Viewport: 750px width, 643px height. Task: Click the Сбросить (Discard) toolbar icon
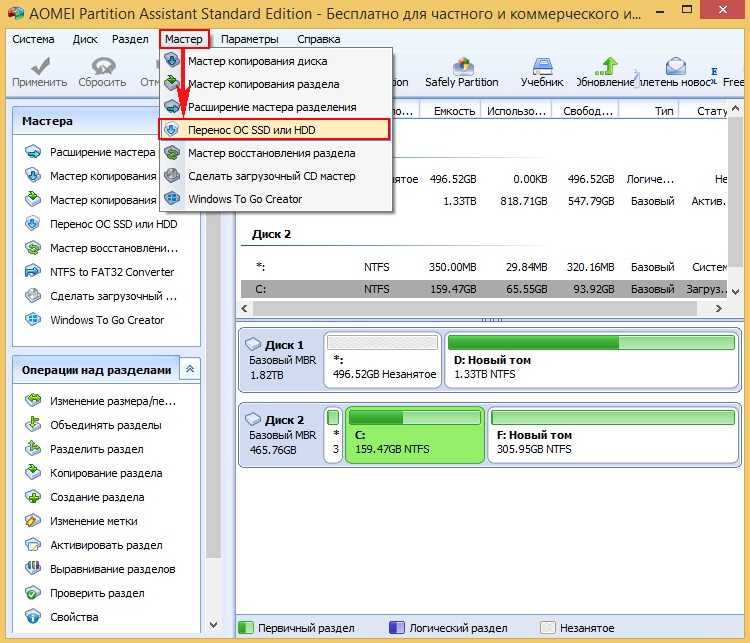[102, 68]
